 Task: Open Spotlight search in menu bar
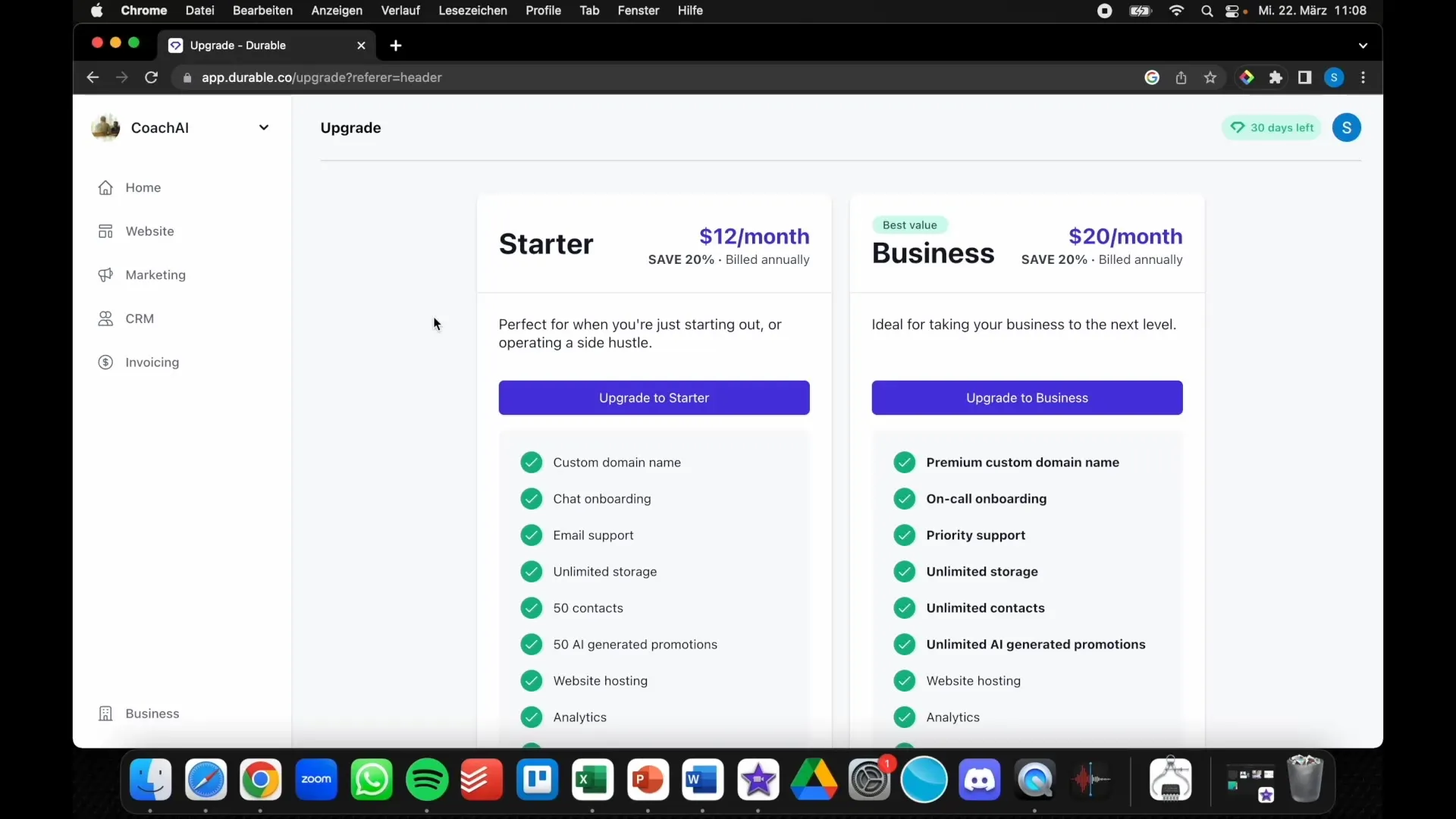pos(1207,11)
